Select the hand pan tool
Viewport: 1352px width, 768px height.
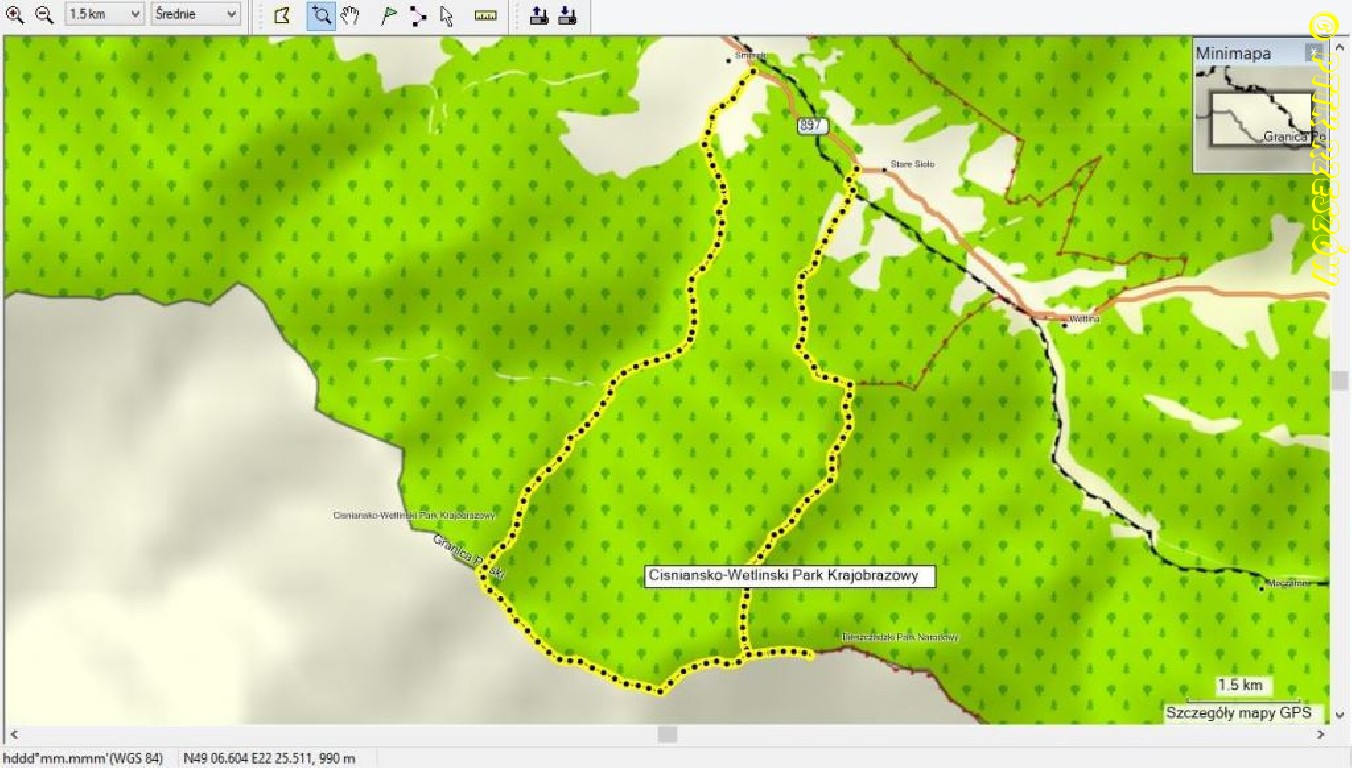tap(350, 16)
